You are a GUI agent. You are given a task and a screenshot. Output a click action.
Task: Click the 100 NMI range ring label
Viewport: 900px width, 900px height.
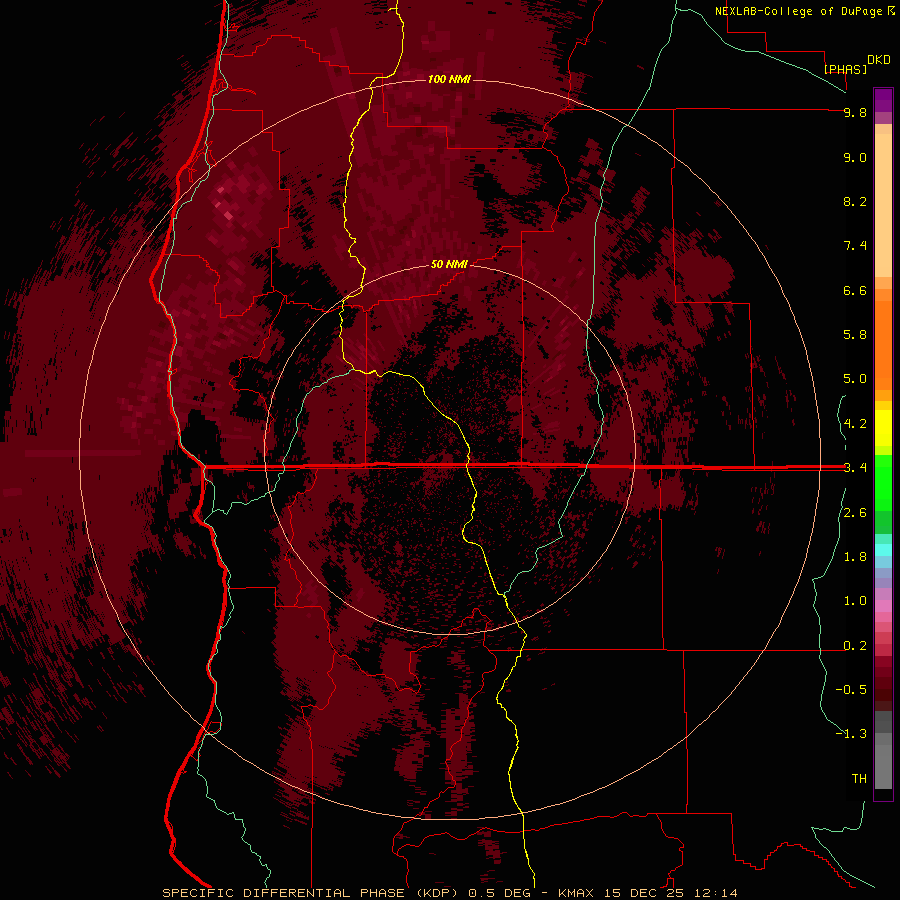pos(449,79)
